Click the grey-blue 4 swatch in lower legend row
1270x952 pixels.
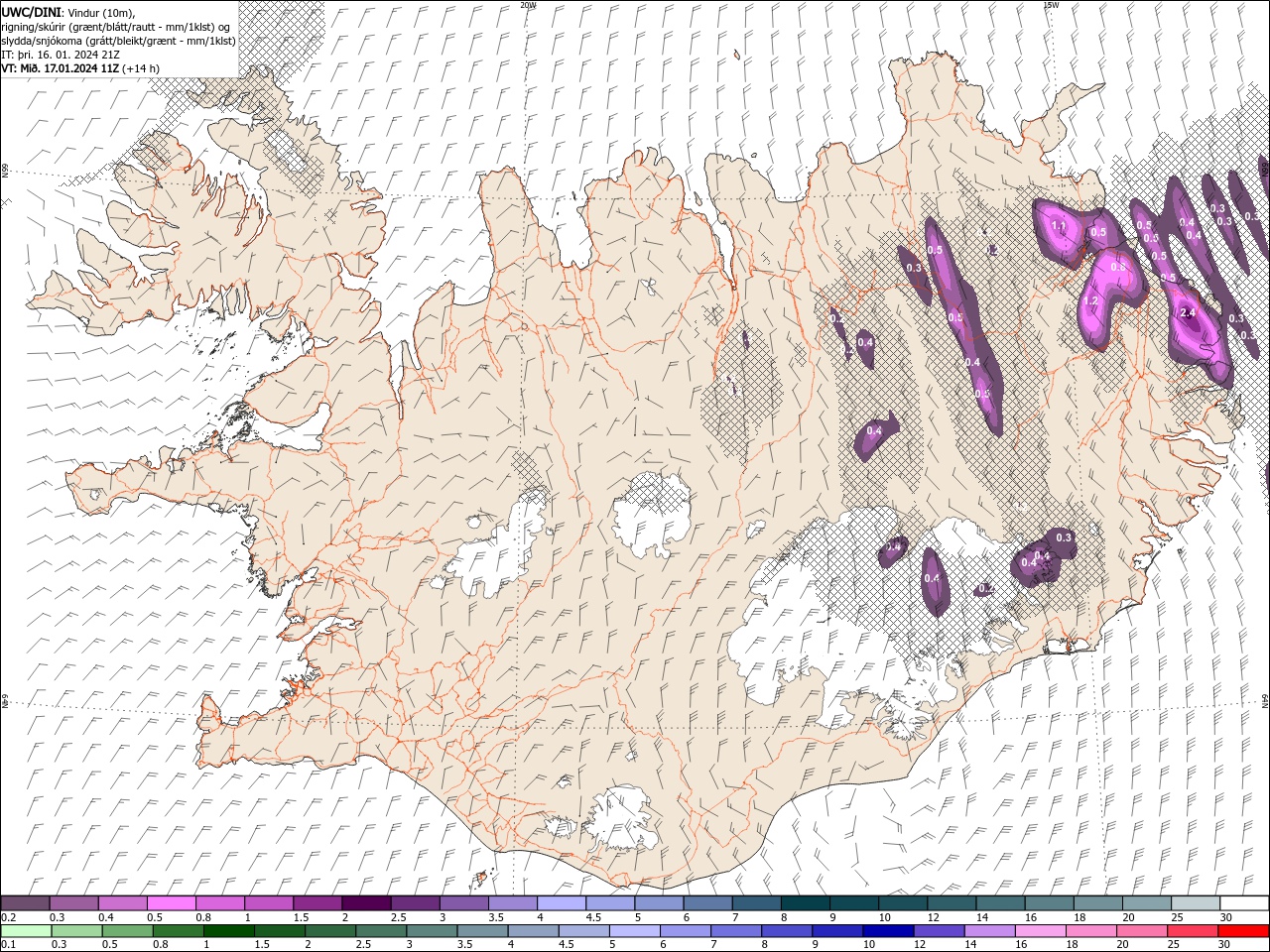coord(533,931)
